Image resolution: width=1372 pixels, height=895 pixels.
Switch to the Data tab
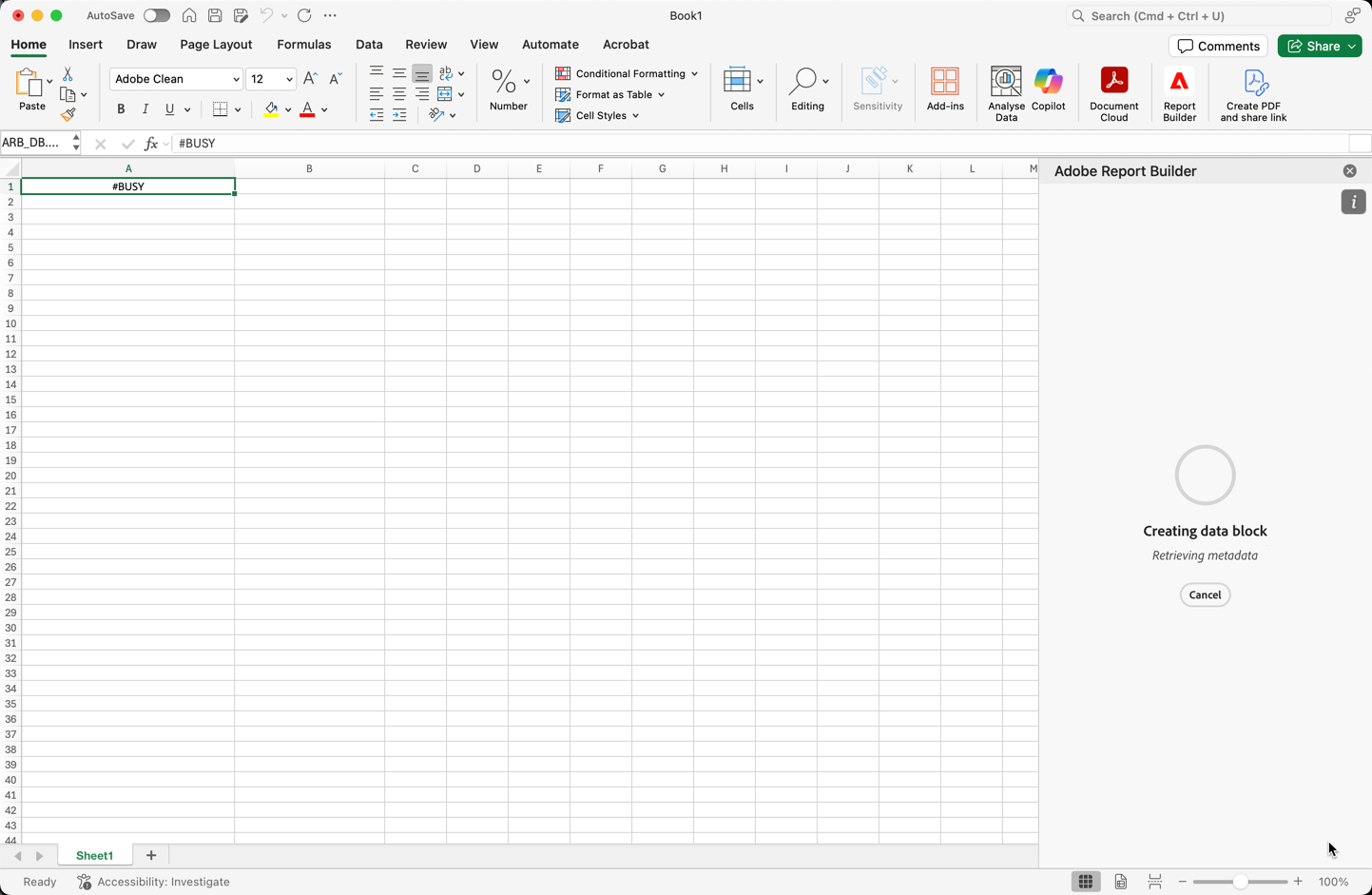click(x=369, y=45)
